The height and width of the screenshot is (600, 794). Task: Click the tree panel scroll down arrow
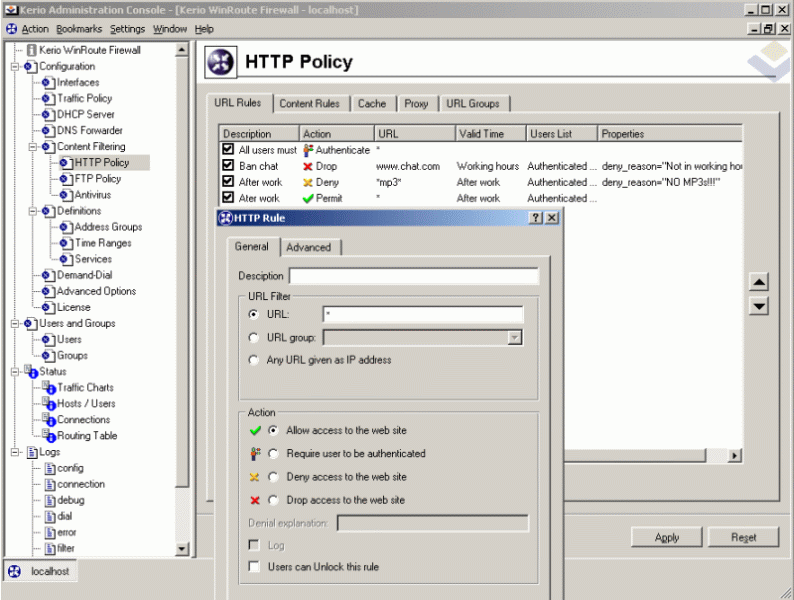[182, 549]
